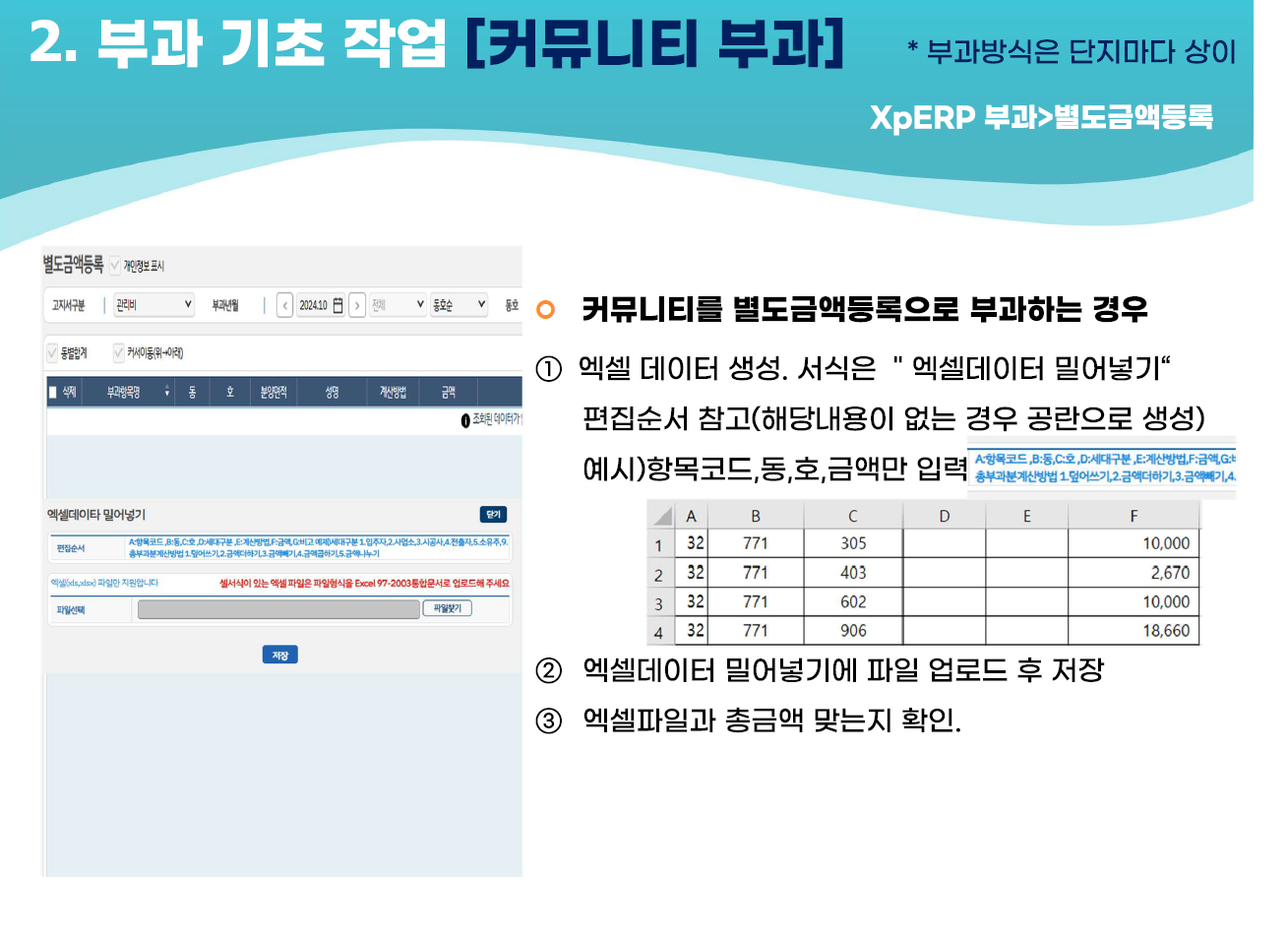Check the 삭제 header select-all checkbox
The width and height of the screenshot is (1288, 939).
(53, 392)
